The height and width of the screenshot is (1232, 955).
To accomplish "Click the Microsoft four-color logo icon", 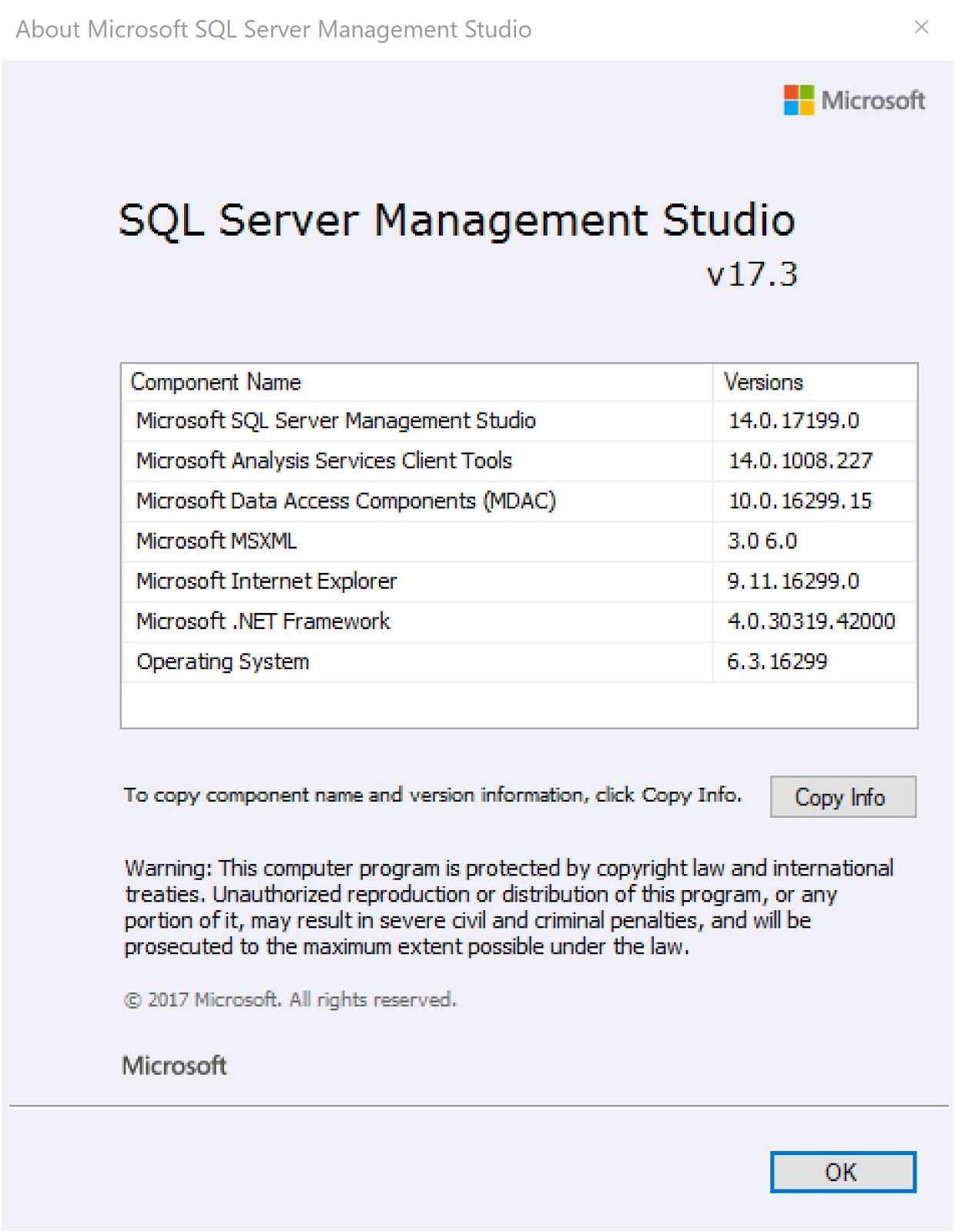I will tap(798, 100).
